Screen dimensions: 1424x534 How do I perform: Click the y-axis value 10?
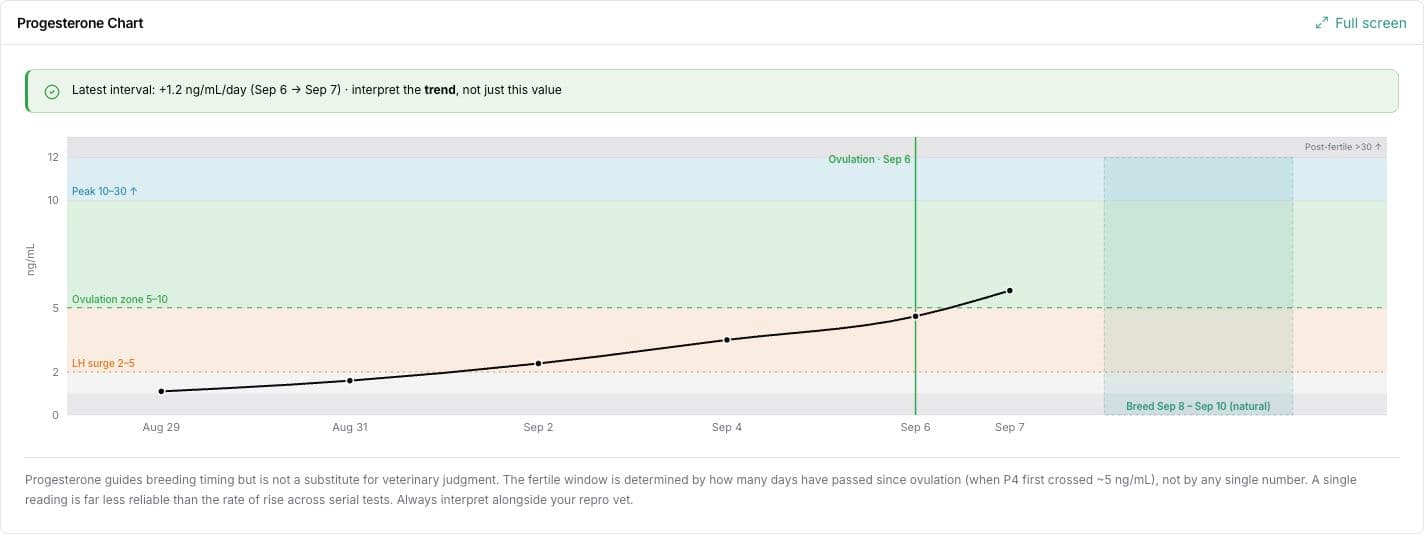click(52, 200)
